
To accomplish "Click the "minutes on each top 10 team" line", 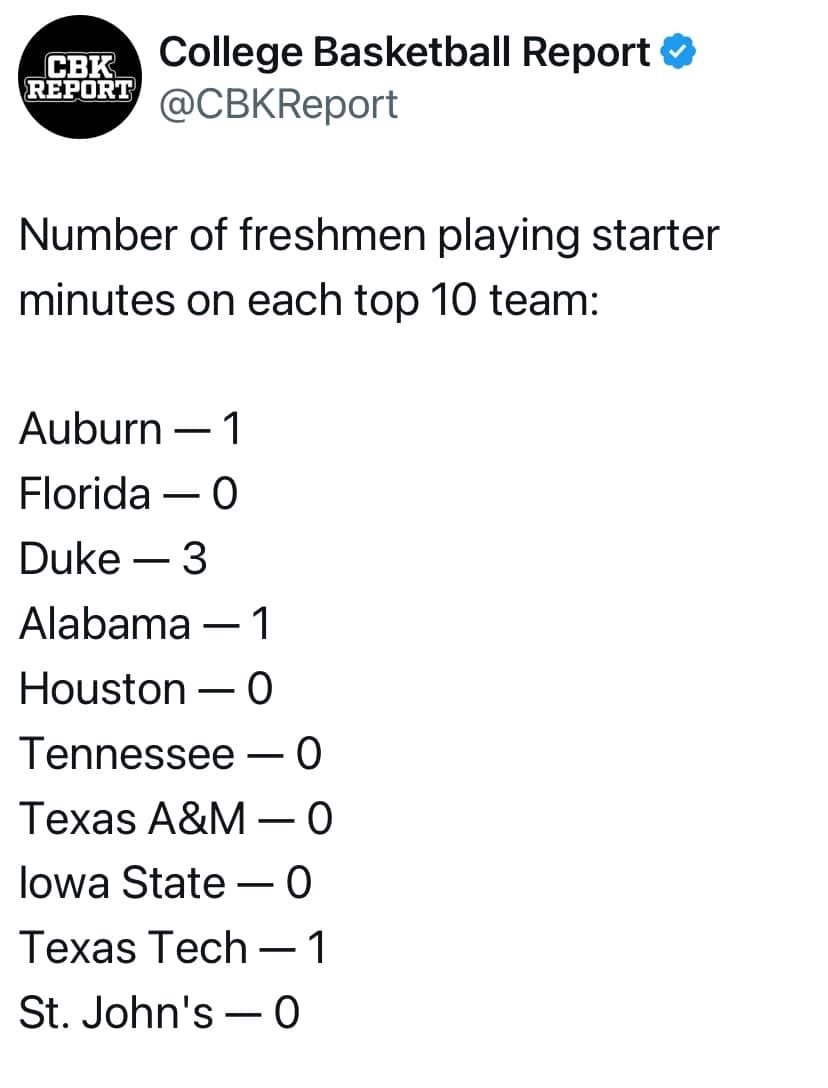I will pyautogui.click(x=309, y=300).
